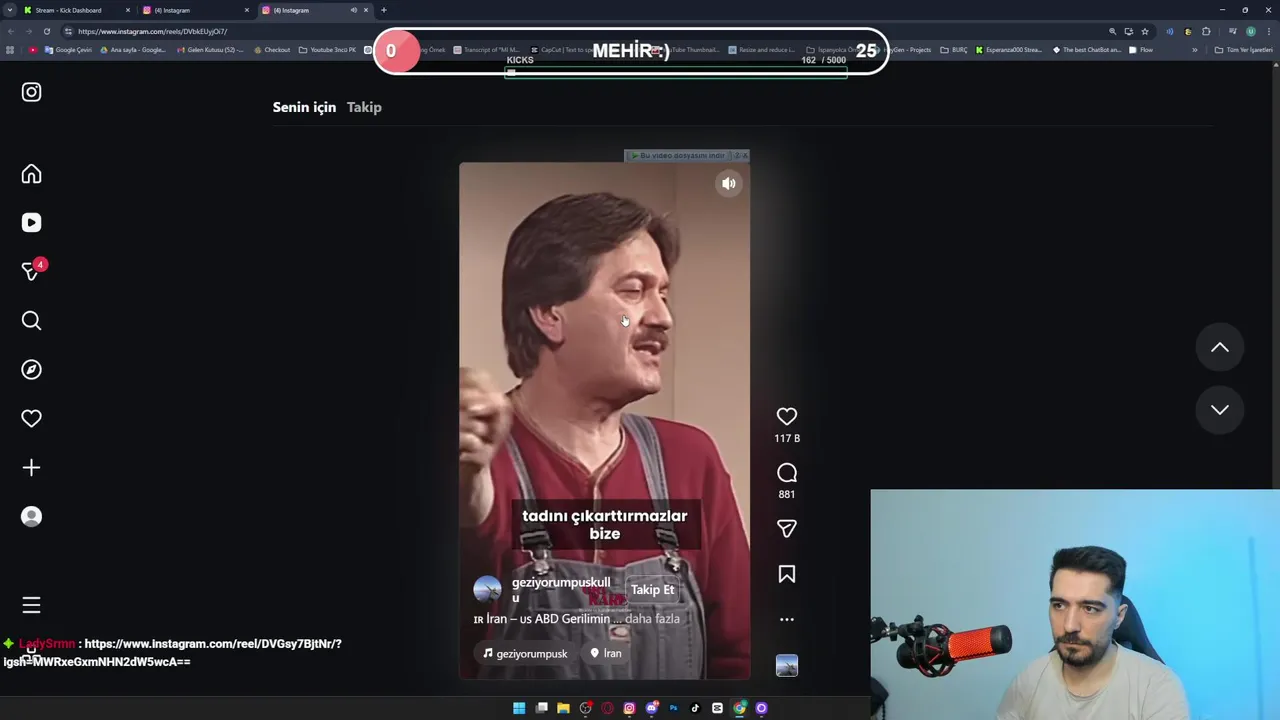
Task: Open the three-dot reel options menu
Action: (787, 619)
